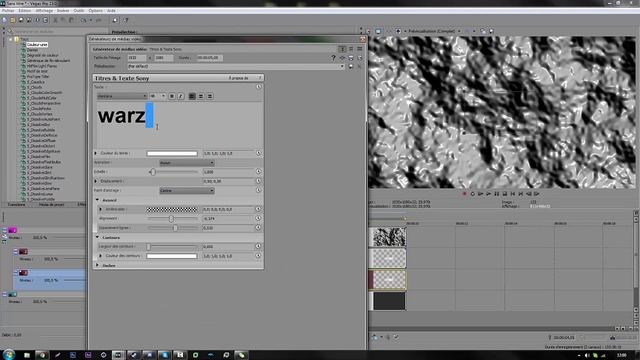This screenshot has height=360, width=640.
Task: Center-align the title text
Action: [201, 96]
